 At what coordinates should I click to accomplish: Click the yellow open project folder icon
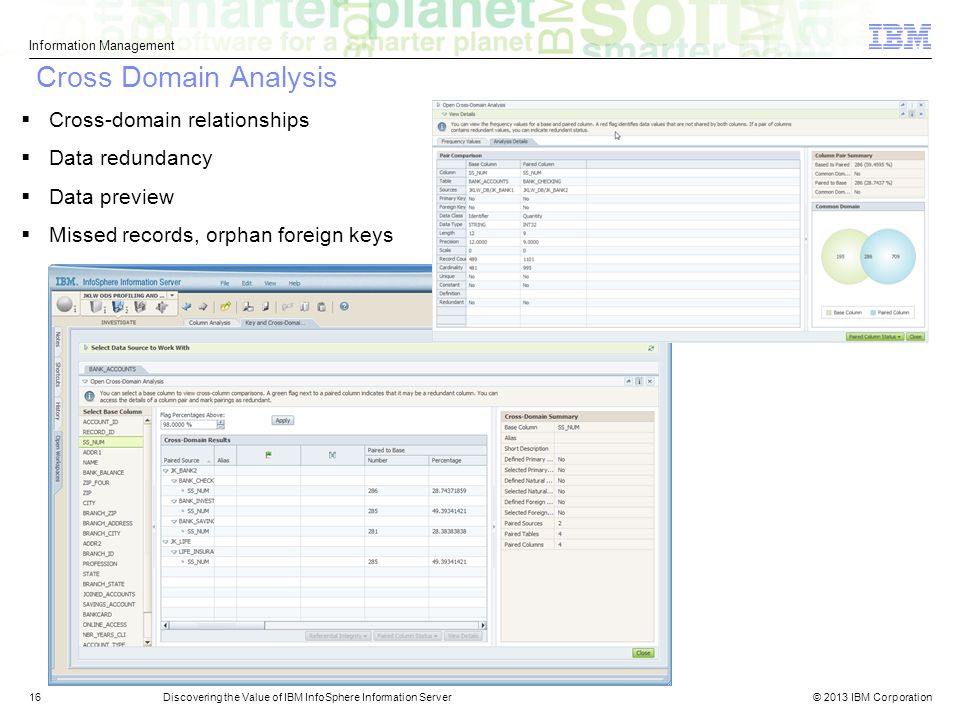tap(226, 307)
